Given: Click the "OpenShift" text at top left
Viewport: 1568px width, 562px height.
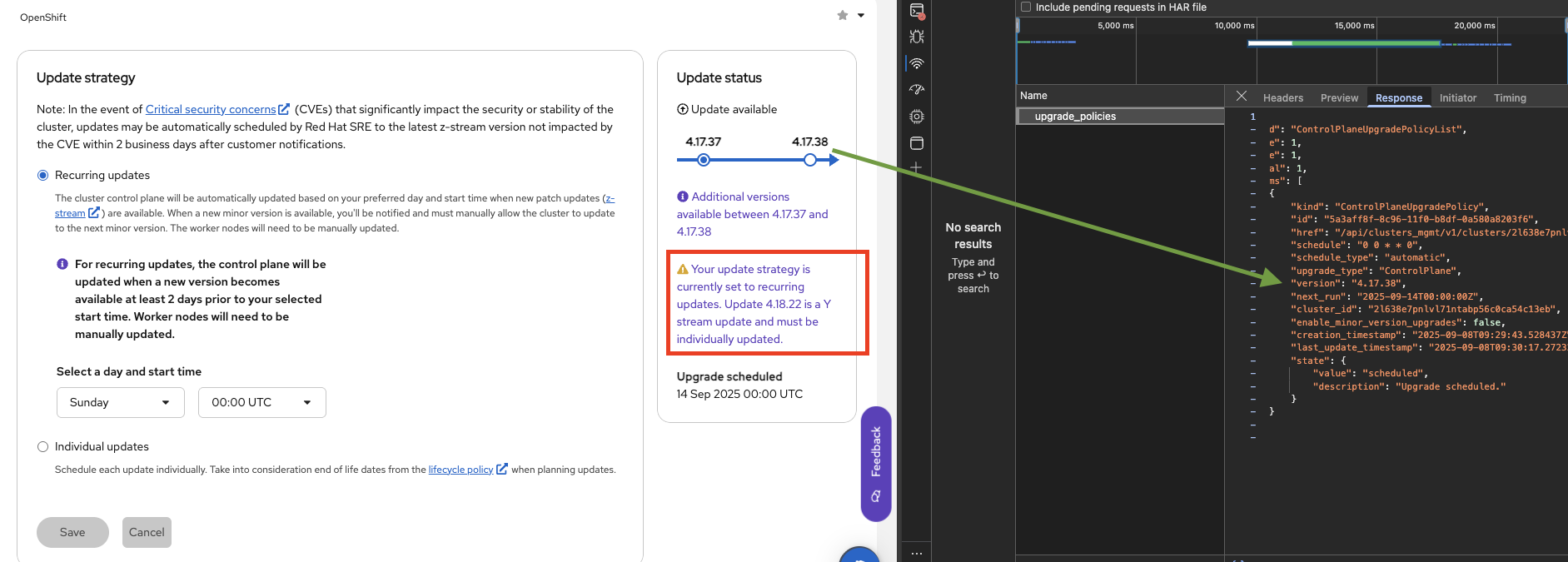Looking at the screenshot, I should click(43, 17).
